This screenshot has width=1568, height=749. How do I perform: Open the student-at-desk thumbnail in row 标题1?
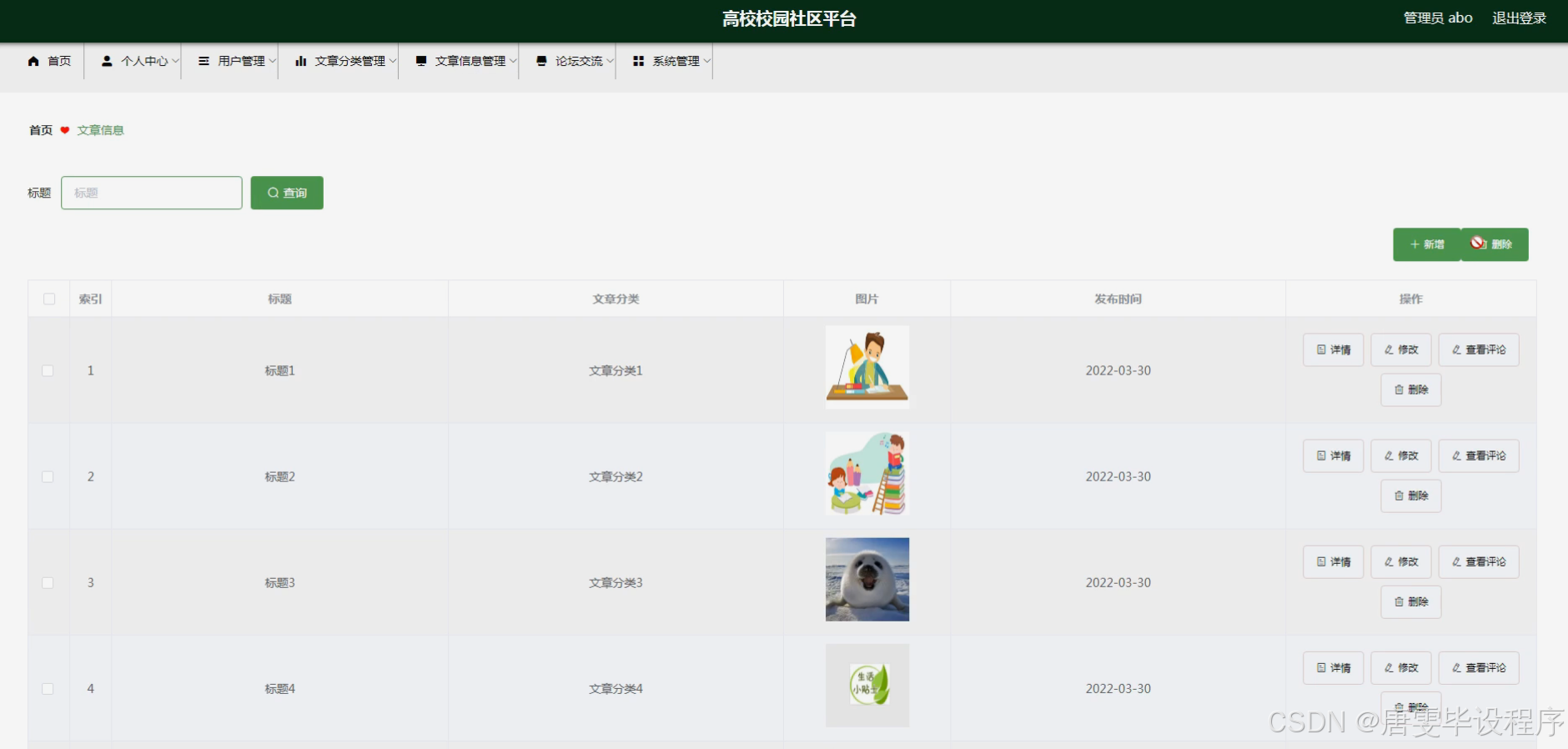[x=867, y=367]
